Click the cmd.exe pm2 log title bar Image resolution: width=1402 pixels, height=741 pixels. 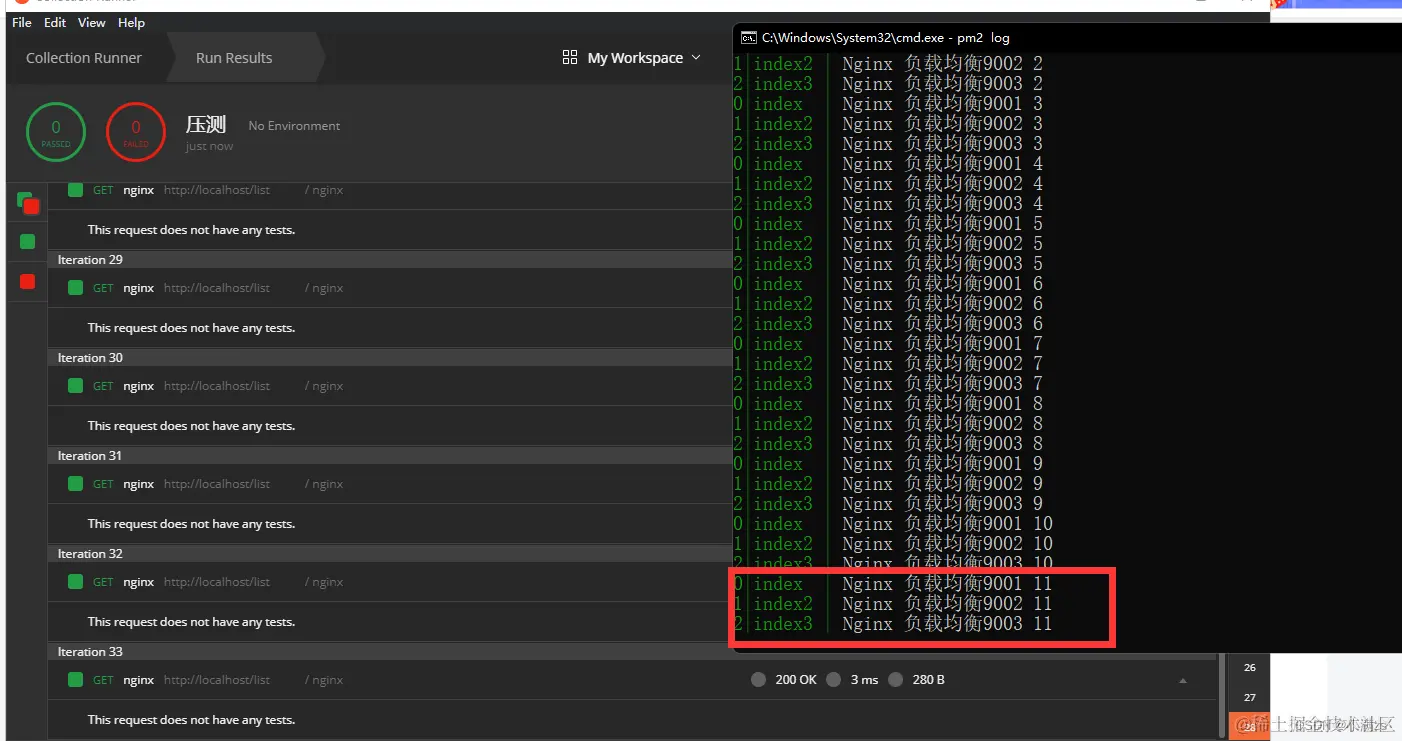coord(1067,38)
